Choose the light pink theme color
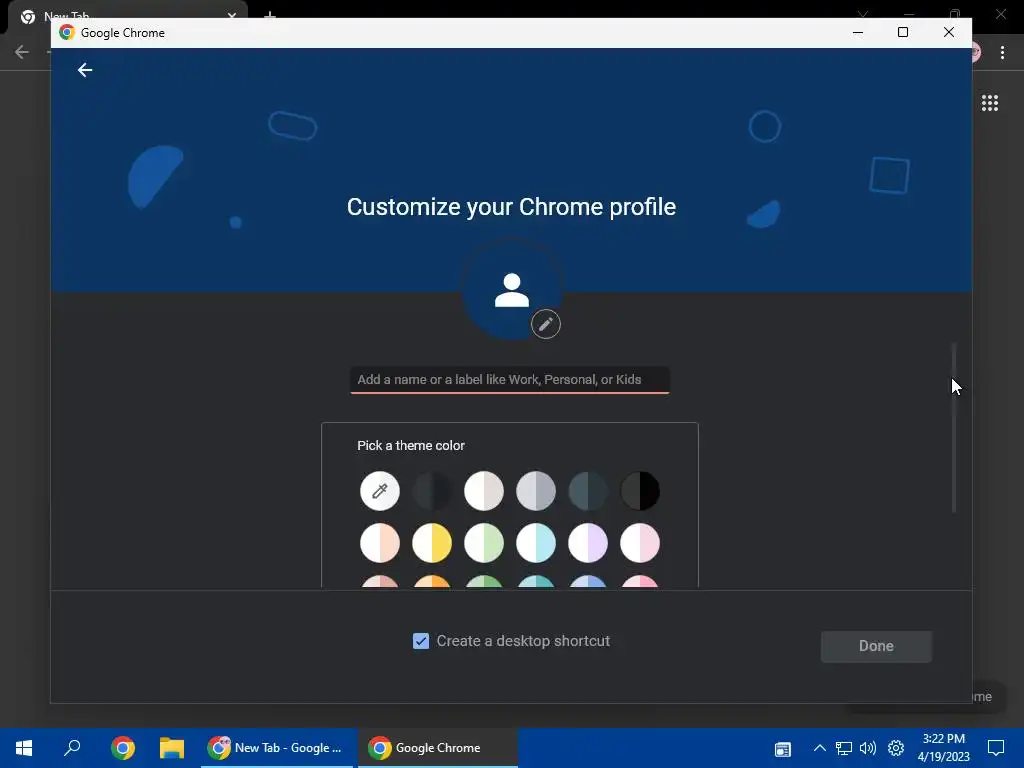This screenshot has height=768, width=1024. click(x=640, y=543)
